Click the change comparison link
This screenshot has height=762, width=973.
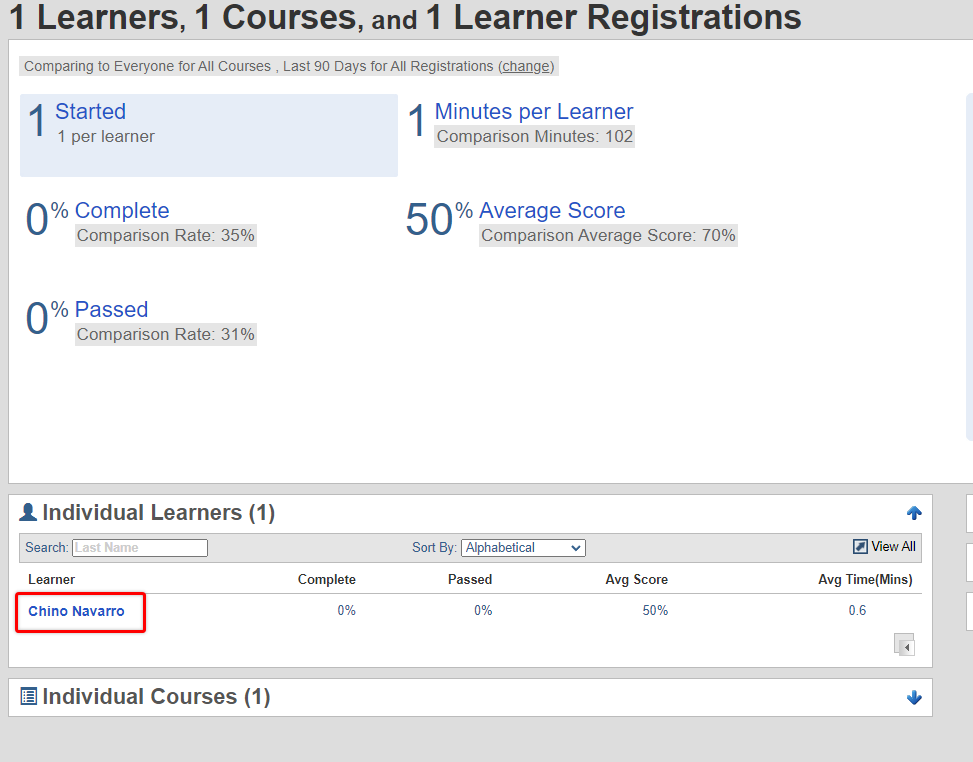point(526,66)
